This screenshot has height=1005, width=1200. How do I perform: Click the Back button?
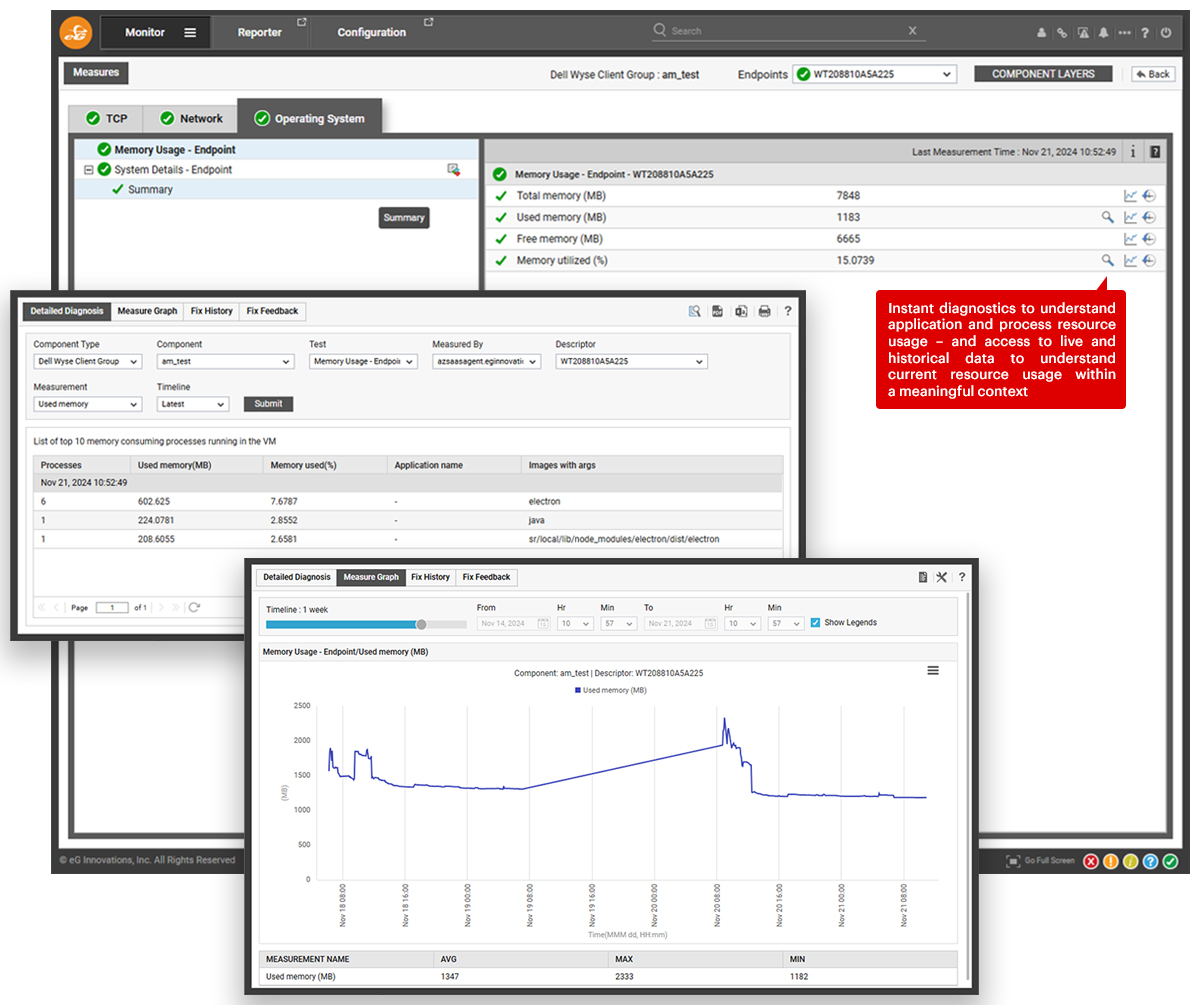click(x=1153, y=74)
